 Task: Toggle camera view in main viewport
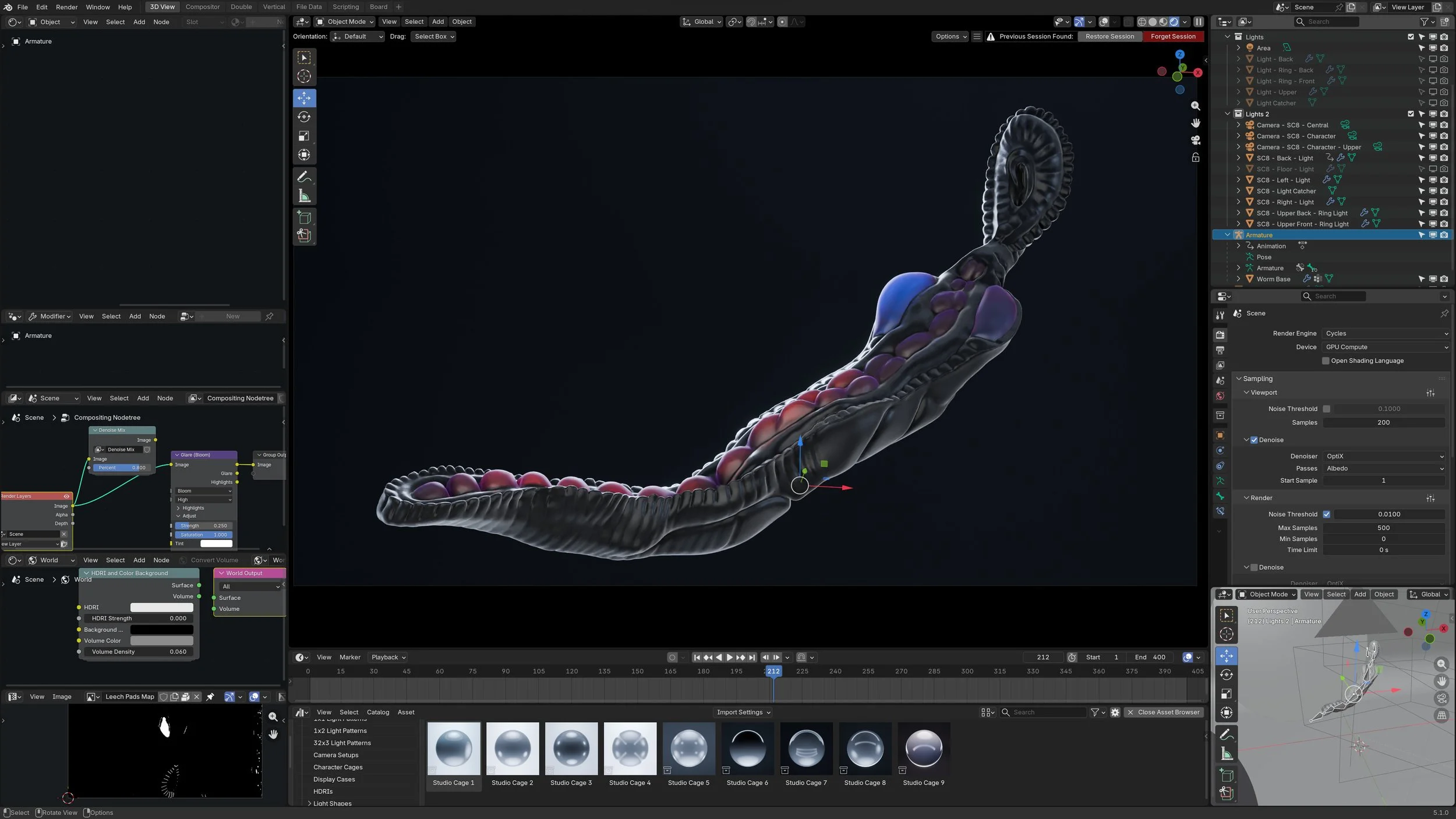[1196, 140]
